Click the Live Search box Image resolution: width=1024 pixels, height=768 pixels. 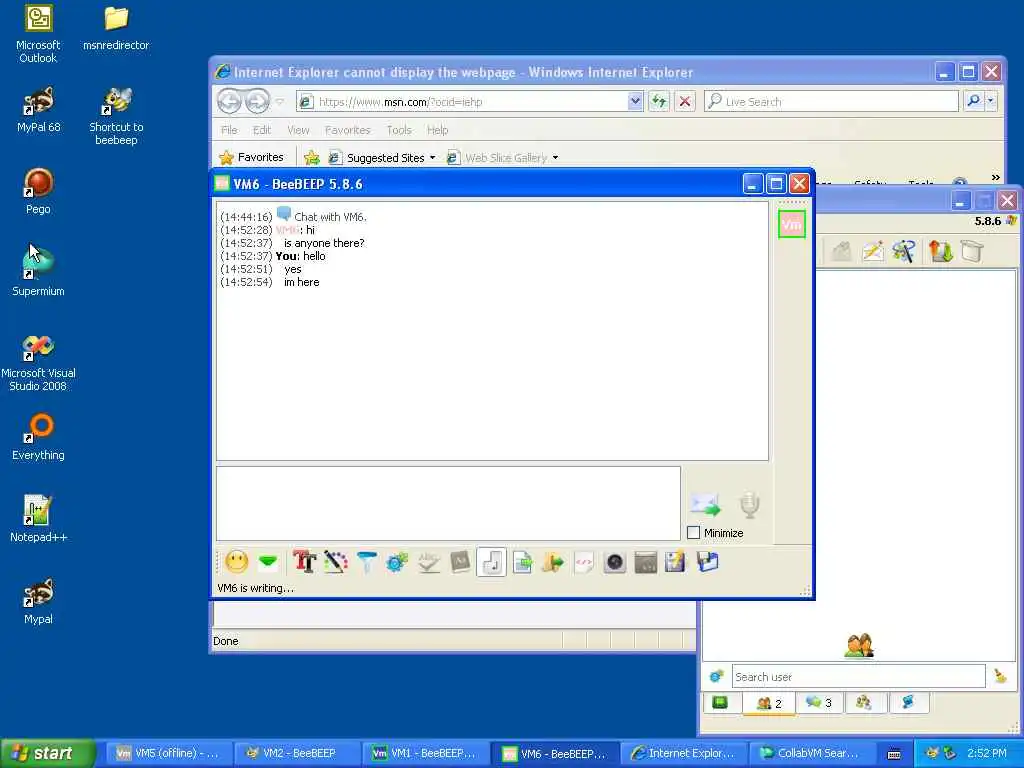[831, 101]
